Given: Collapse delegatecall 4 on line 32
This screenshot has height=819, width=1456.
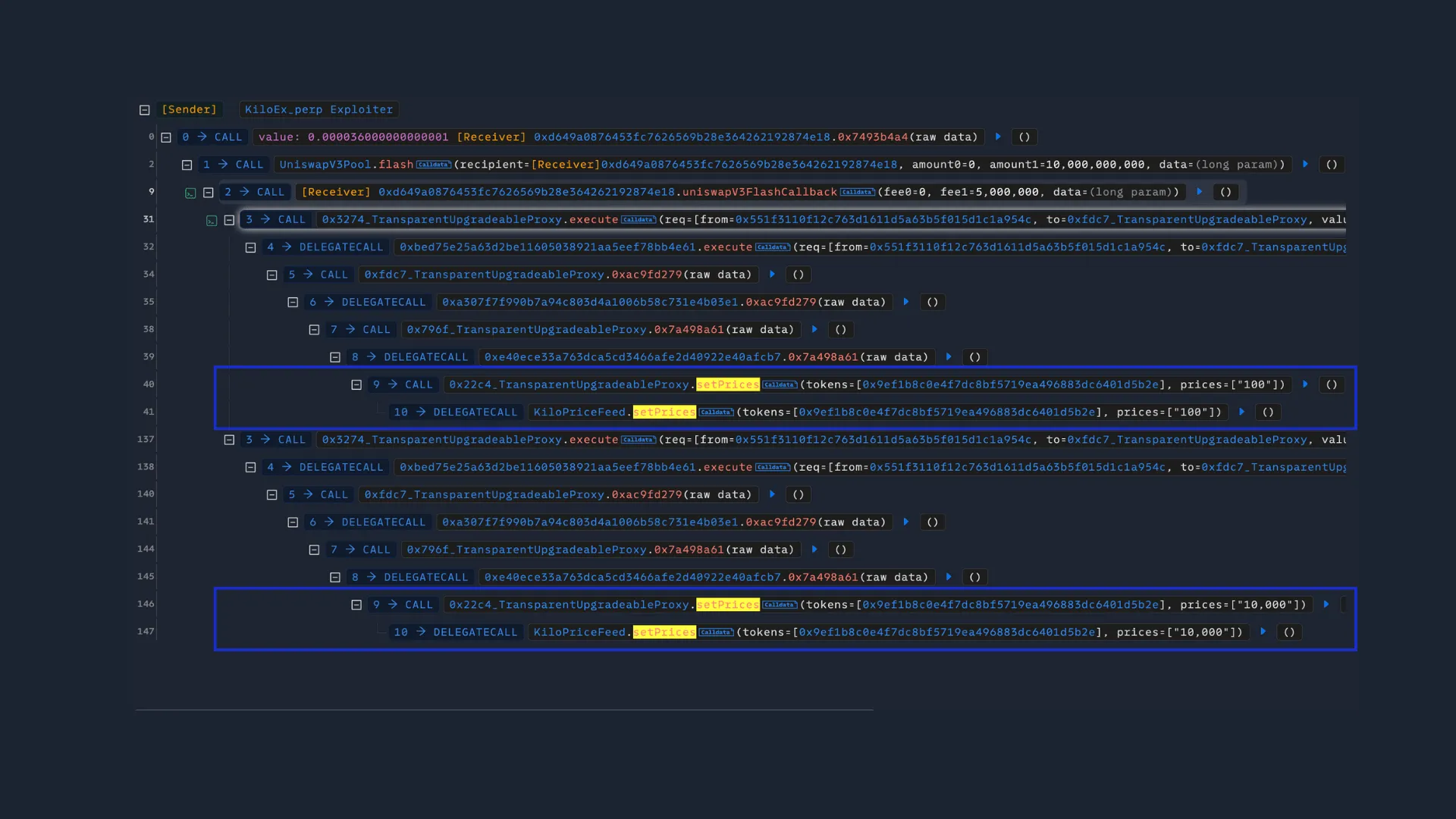Looking at the screenshot, I should click(251, 247).
